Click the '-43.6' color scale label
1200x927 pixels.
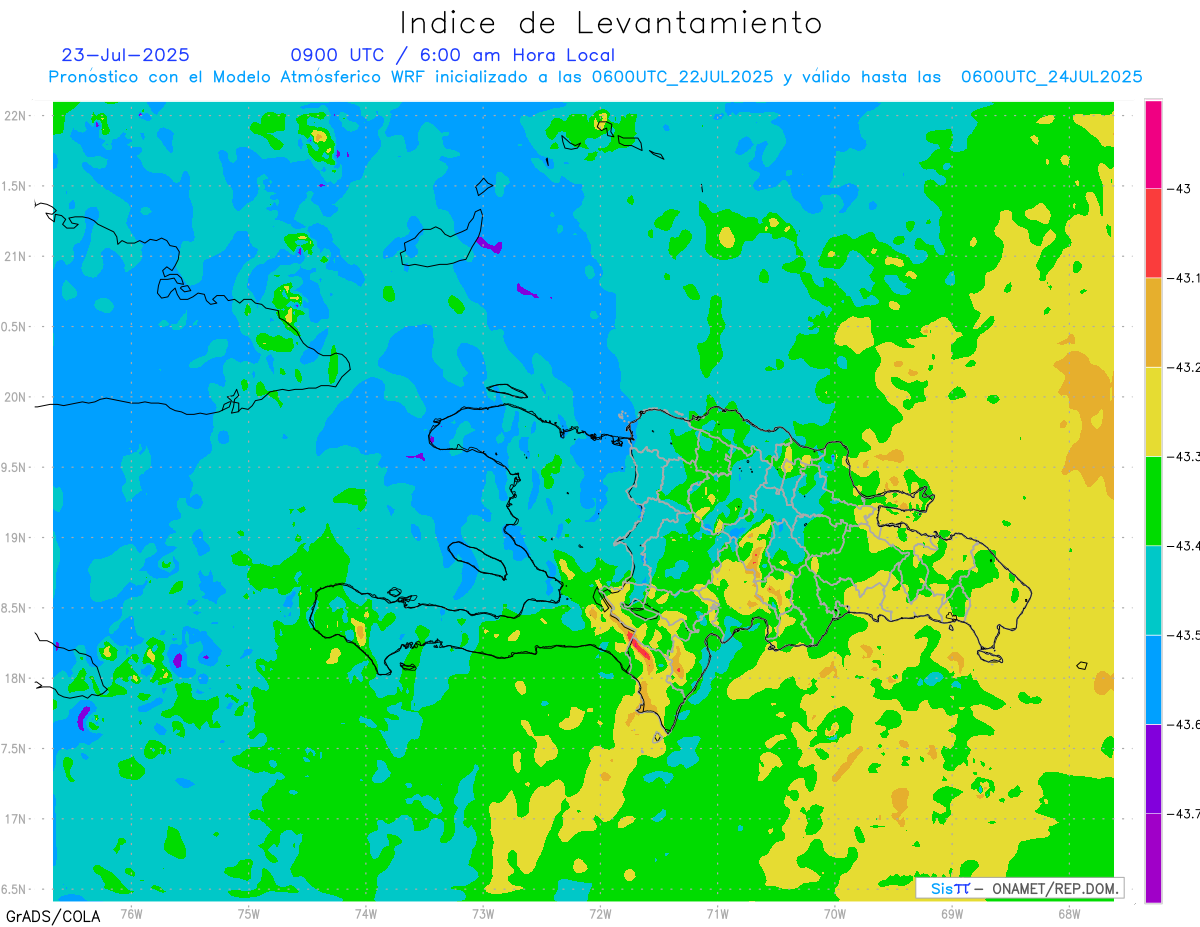pos(1183,724)
